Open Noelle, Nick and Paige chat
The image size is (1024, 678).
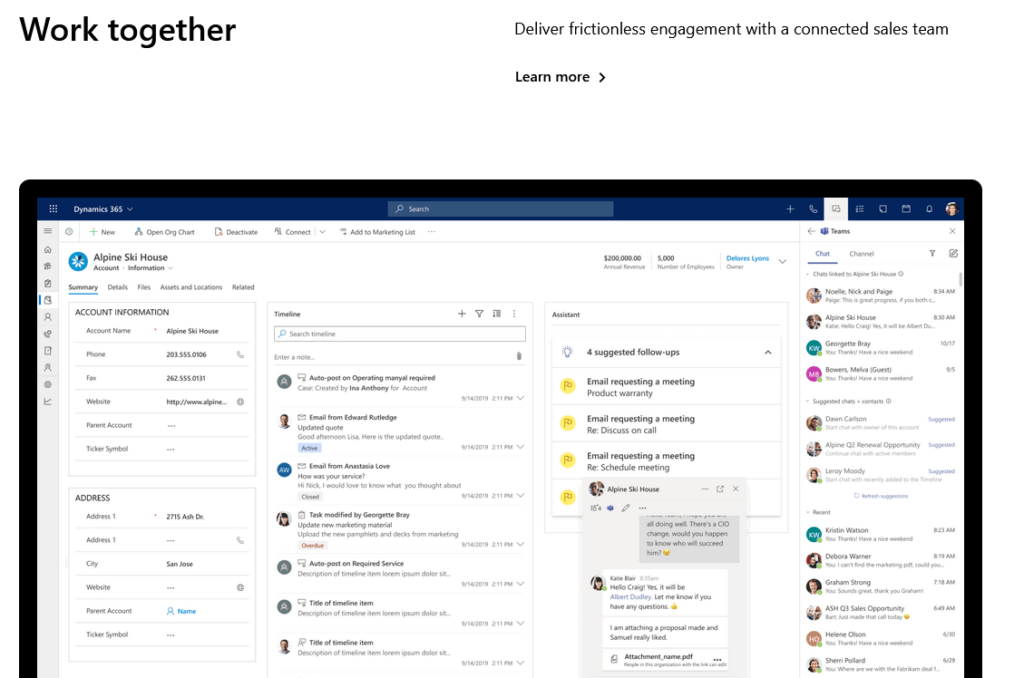click(881, 296)
